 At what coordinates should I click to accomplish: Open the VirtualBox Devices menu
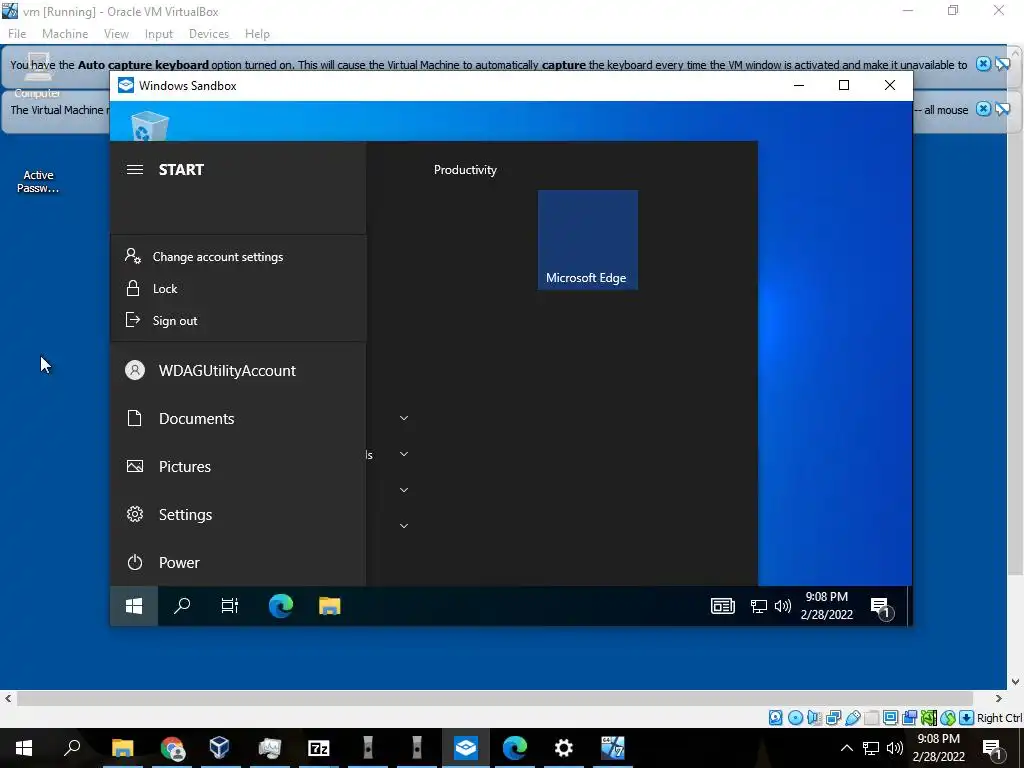(209, 34)
